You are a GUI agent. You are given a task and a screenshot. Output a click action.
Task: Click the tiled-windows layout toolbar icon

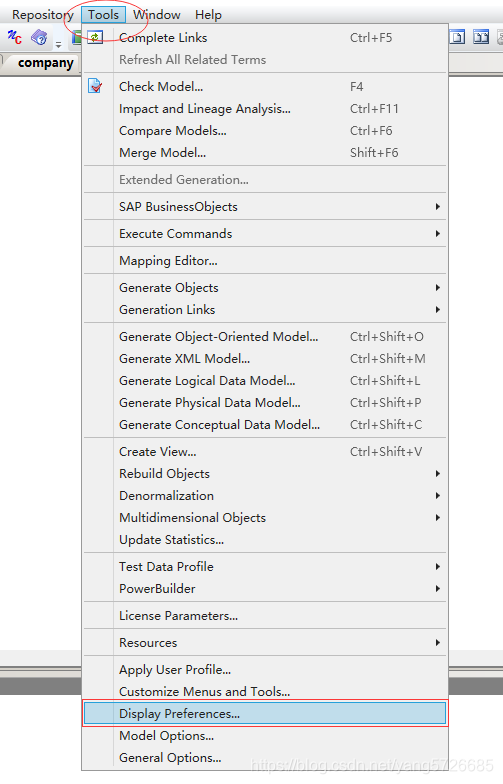[481, 37]
